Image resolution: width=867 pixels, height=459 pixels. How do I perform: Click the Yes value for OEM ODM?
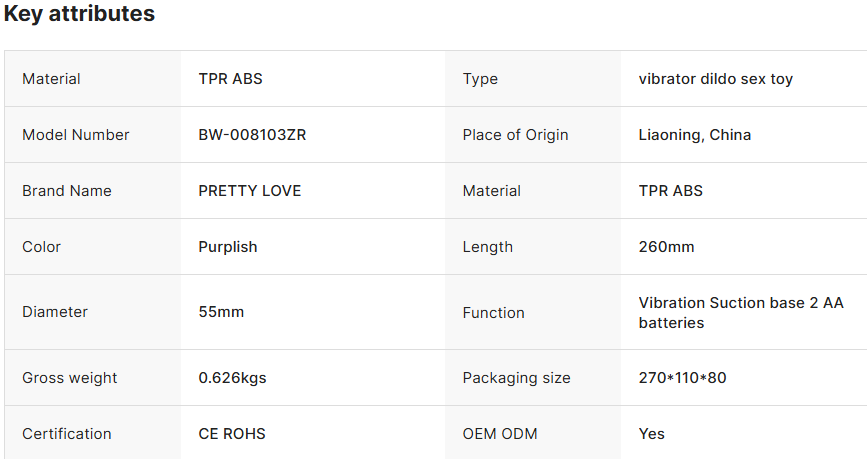click(652, 434)
